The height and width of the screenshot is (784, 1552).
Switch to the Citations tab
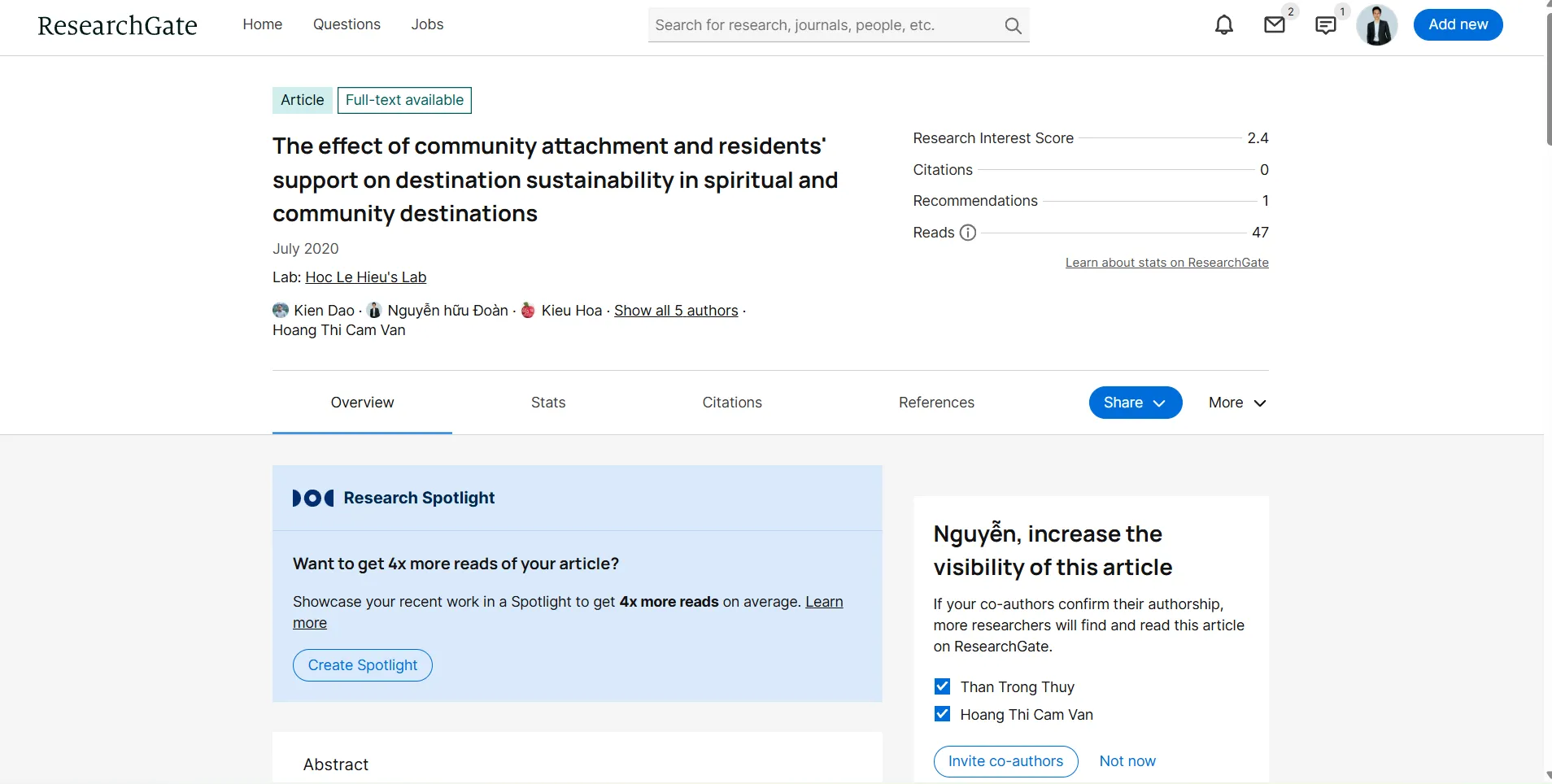(x=732, y=403)
